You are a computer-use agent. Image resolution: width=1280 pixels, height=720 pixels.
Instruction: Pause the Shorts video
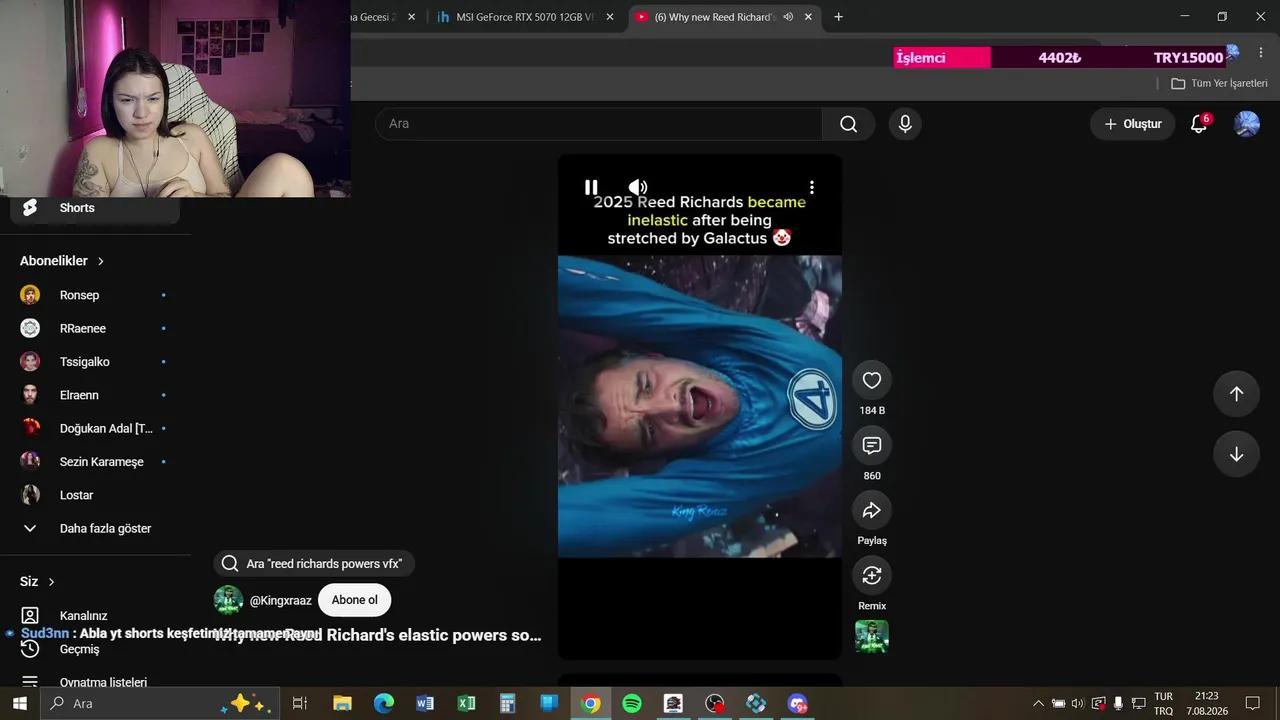591,187
